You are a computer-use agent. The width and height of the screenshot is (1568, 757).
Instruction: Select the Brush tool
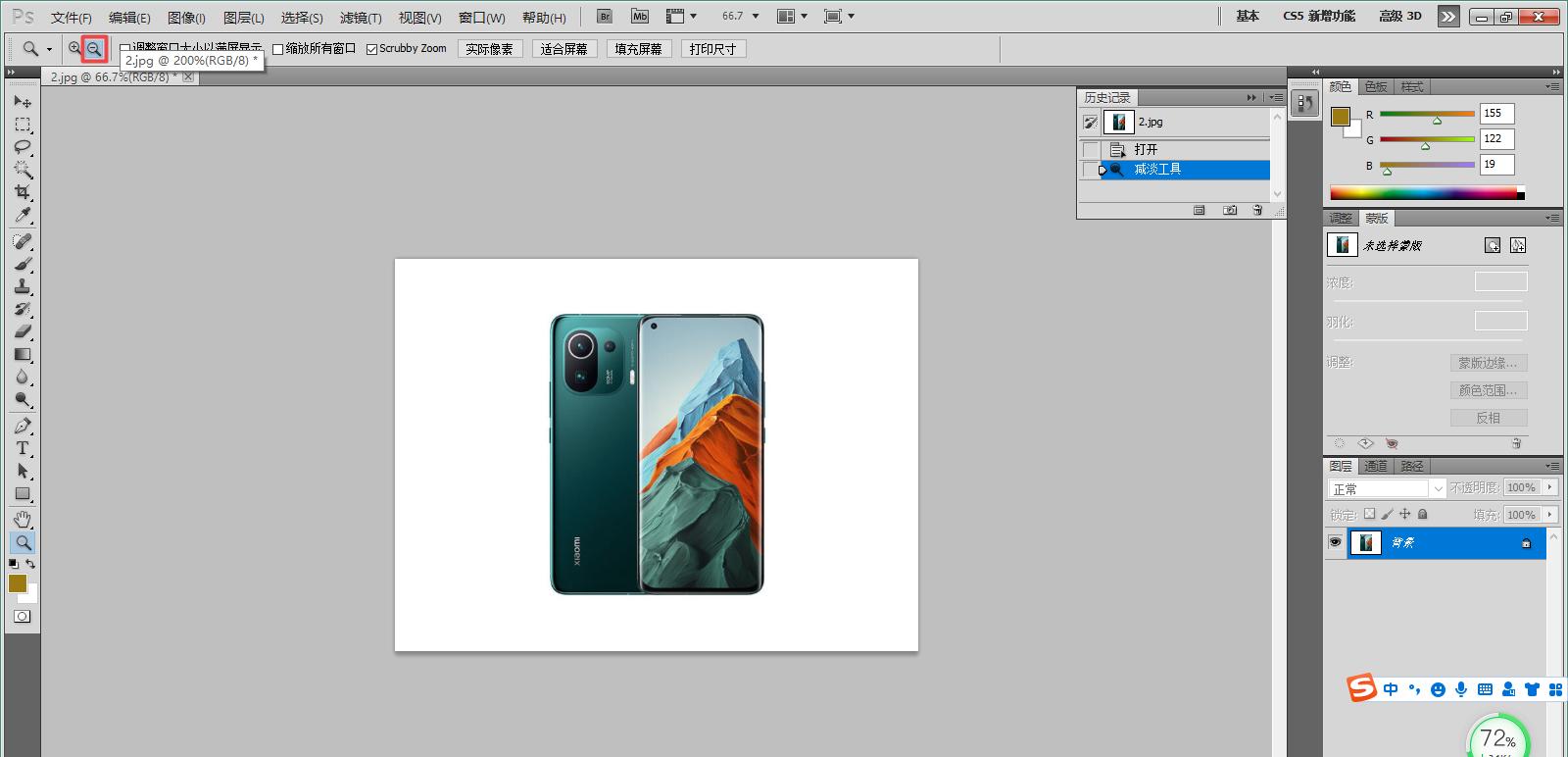[23, 264]
